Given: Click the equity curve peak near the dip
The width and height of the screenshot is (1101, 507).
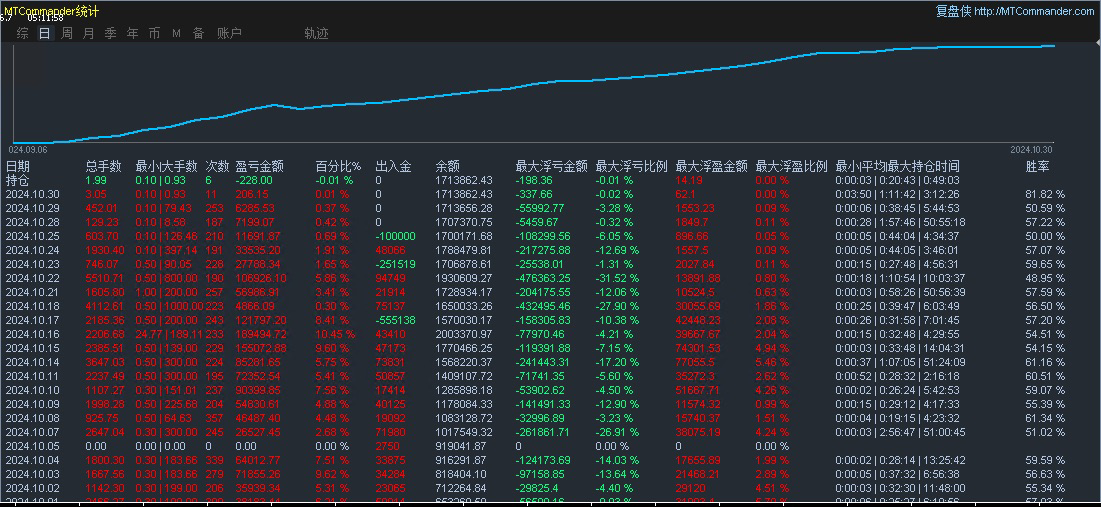Looking at the screenshot, I should [x=275, y=105].
